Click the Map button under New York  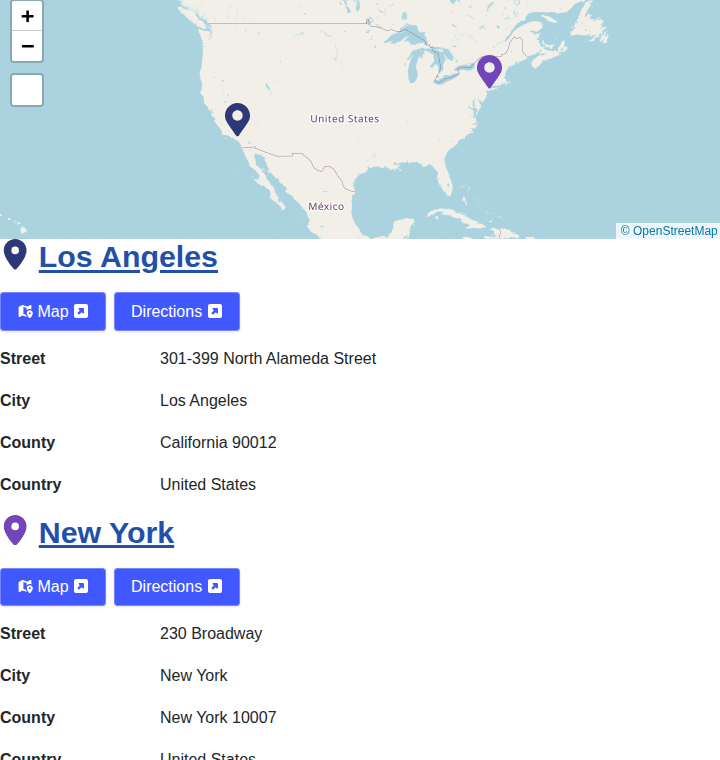click(53, 587)
